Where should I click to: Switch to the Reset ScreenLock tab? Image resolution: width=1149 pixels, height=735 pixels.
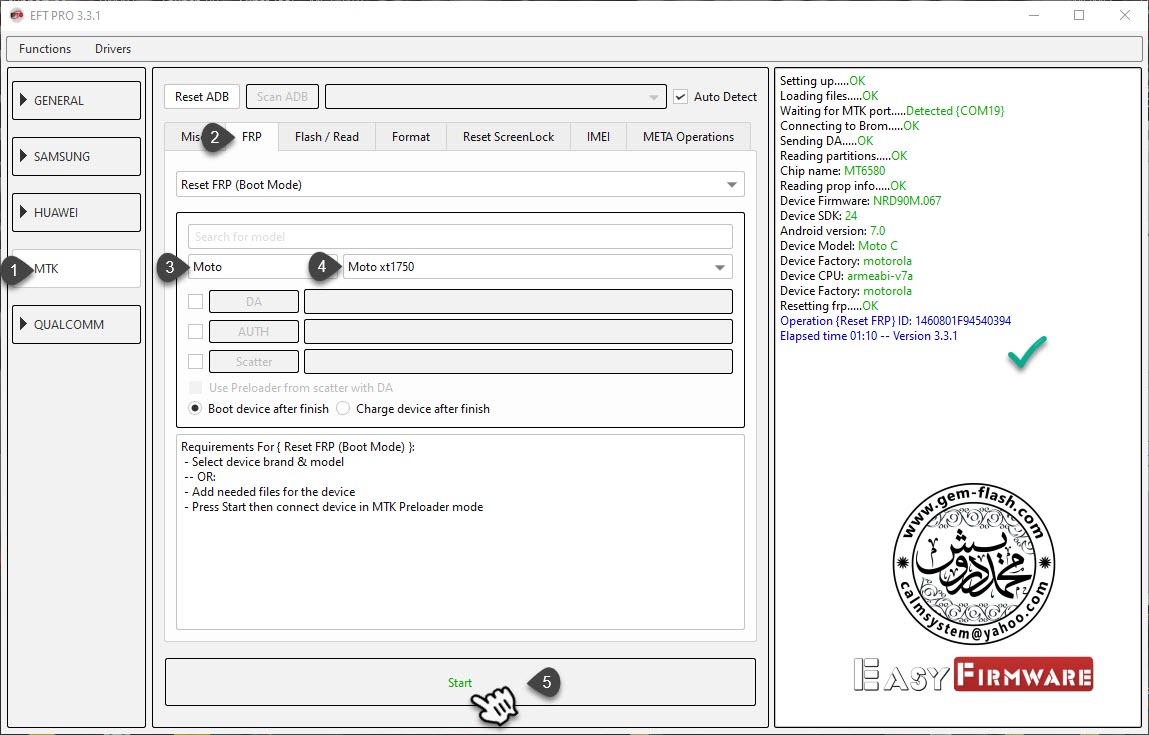pyautogui.click(x=509, y=137)
